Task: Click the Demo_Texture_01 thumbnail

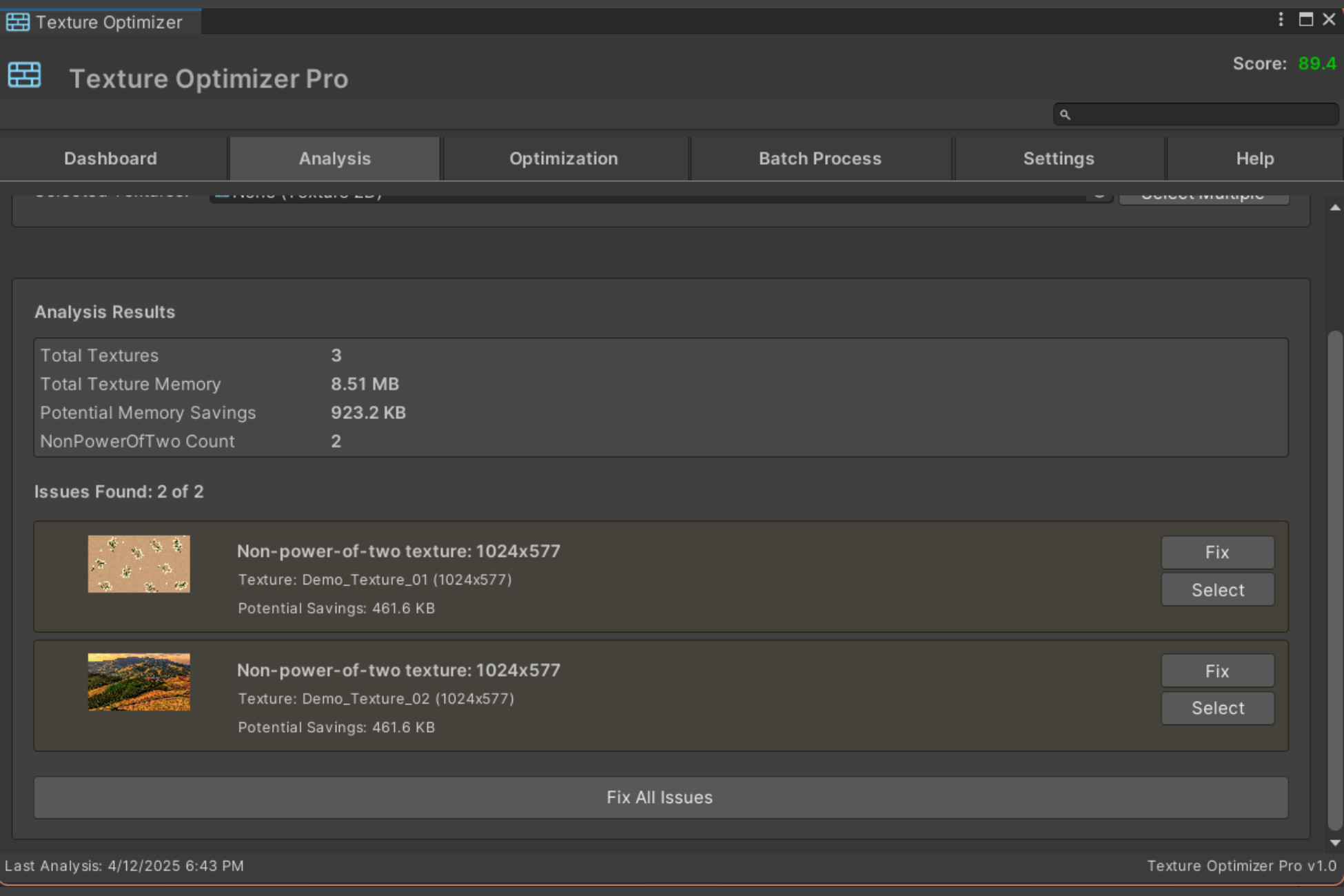Action: click(x=139, y=564)
